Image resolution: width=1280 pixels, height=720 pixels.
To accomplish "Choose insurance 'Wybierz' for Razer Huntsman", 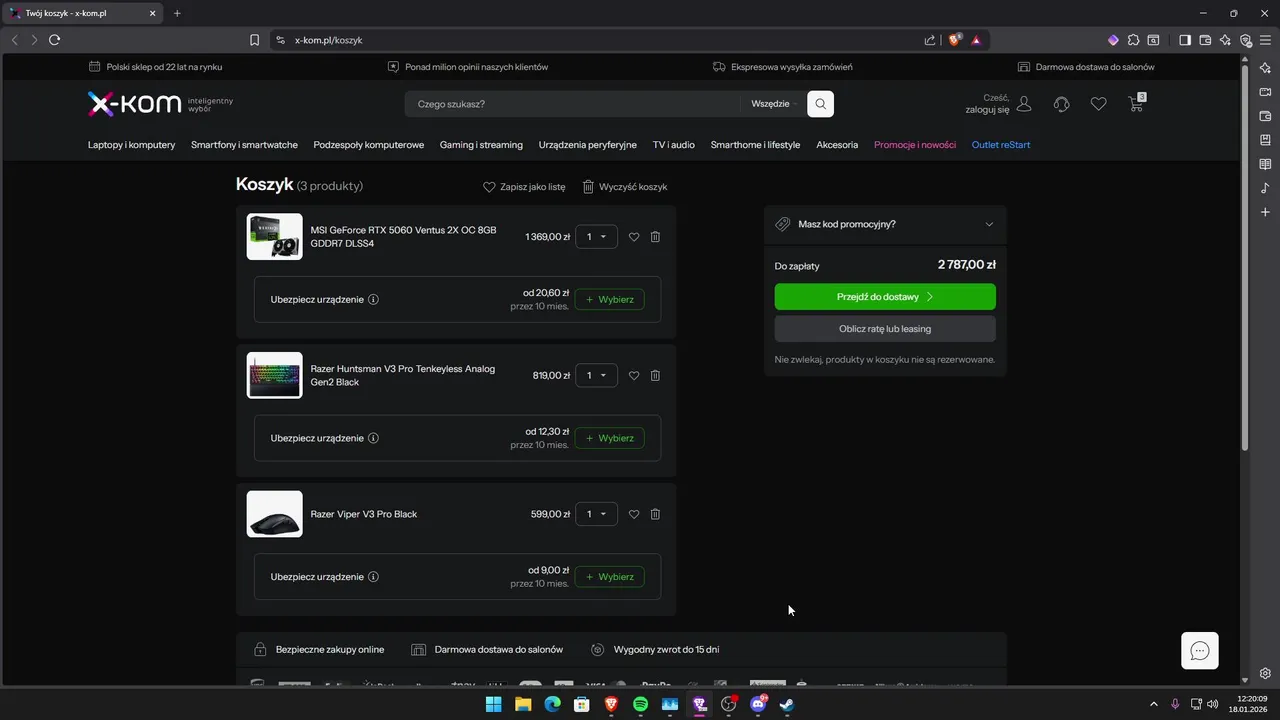I will pos(610,438).
